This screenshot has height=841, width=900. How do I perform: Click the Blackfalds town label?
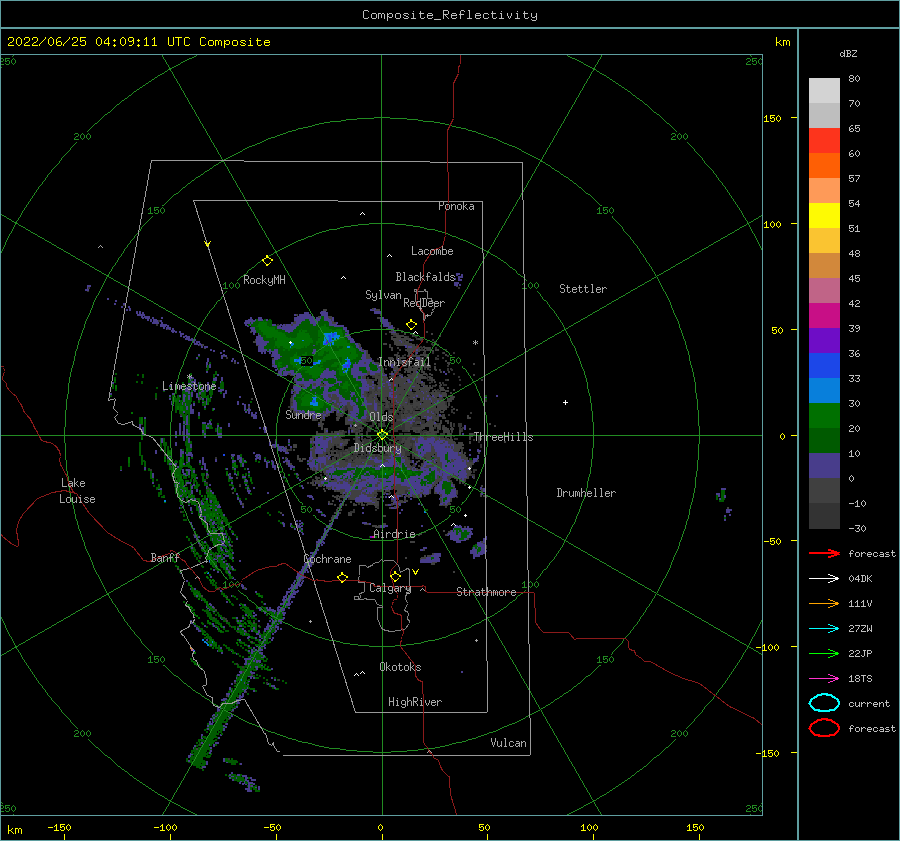click(425, 277)
